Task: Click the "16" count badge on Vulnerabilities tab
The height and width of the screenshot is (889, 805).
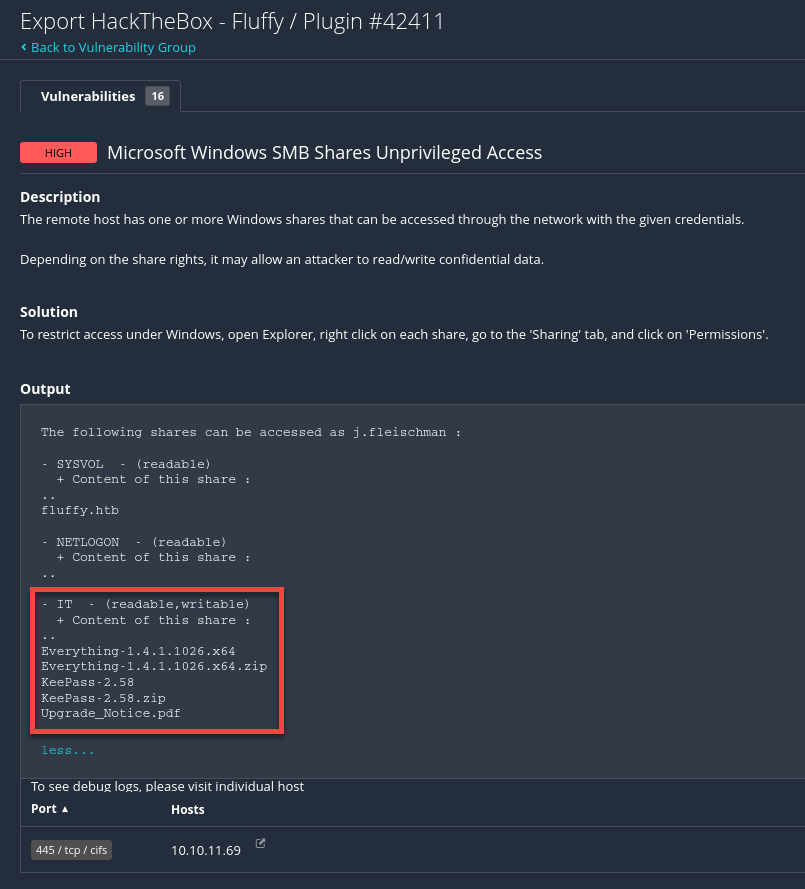Action: (157, 96)
